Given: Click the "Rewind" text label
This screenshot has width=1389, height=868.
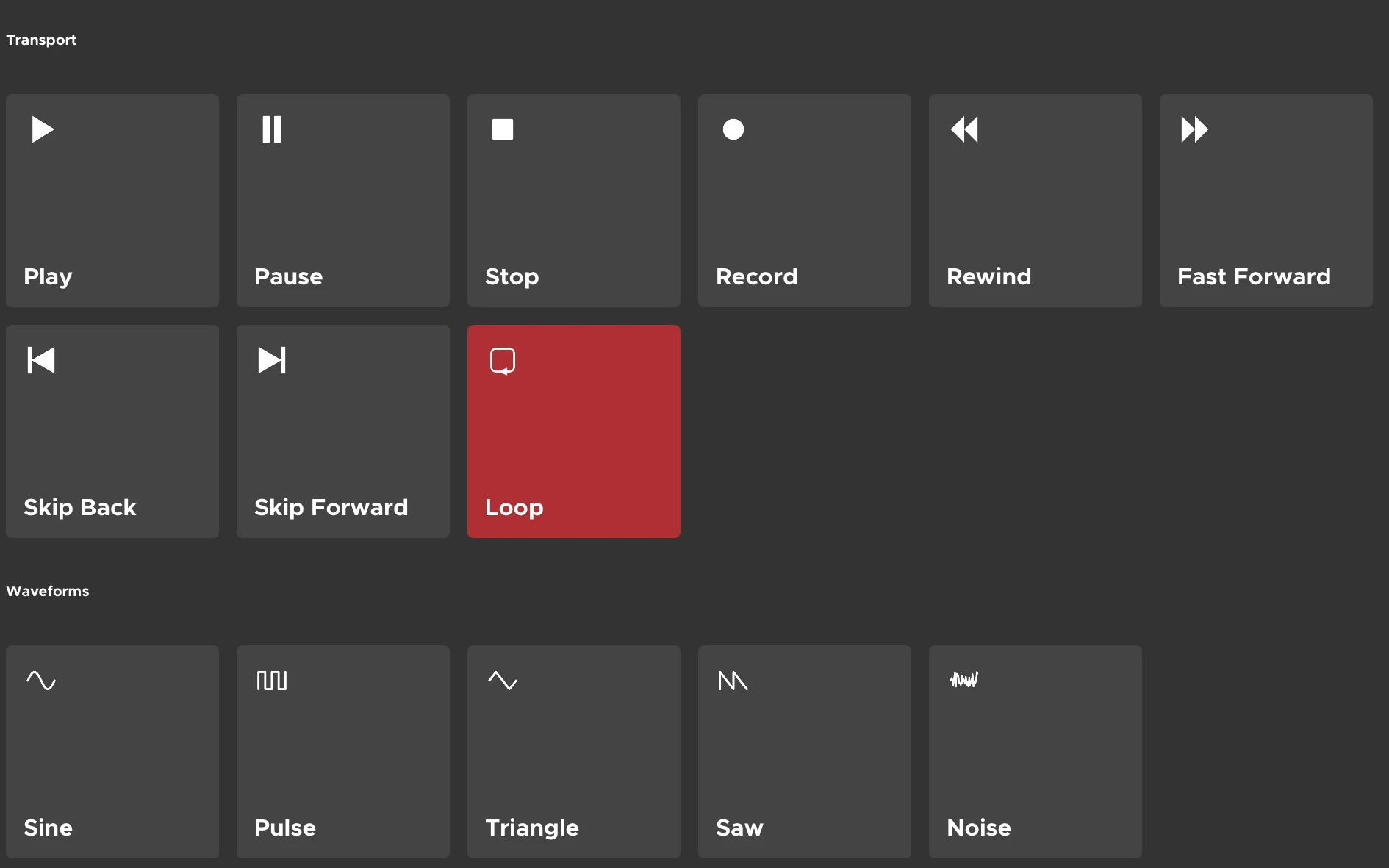Looking at the screenshot, I should [989, 276].
